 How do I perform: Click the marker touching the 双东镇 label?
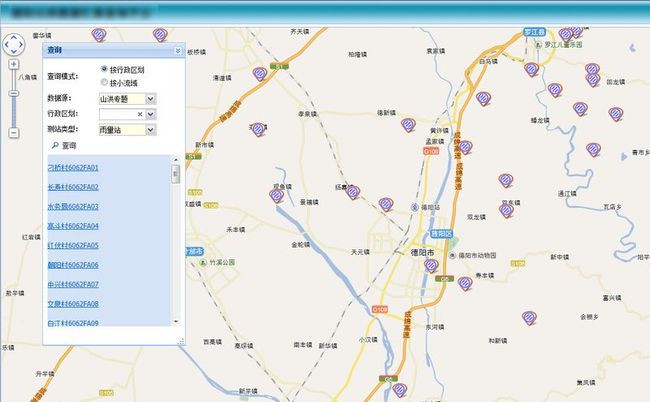[507, 211]
